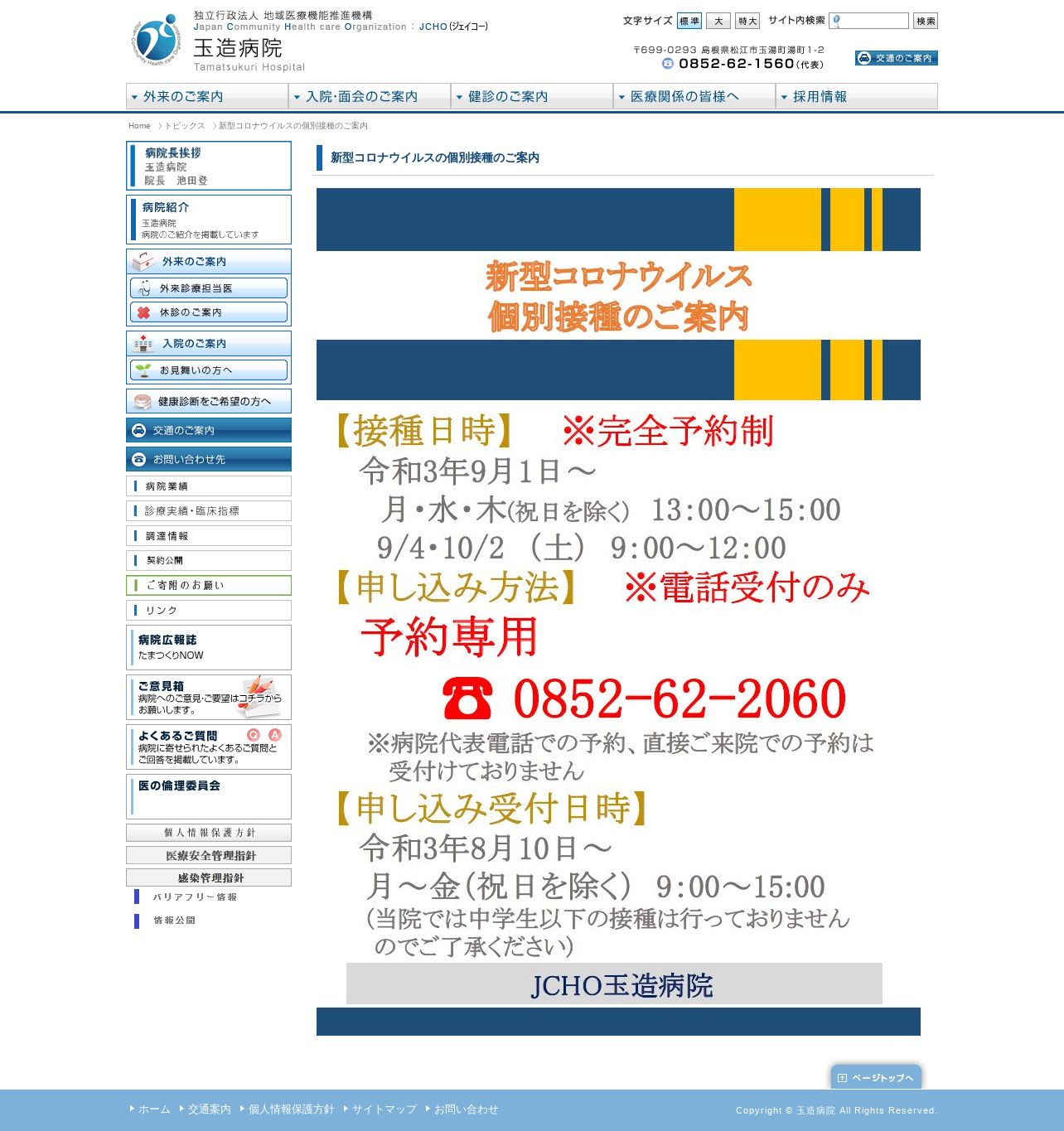Click the COVID vaccination notice poster
Screen dimensions: 1064x1131
(x=618, y=611)
